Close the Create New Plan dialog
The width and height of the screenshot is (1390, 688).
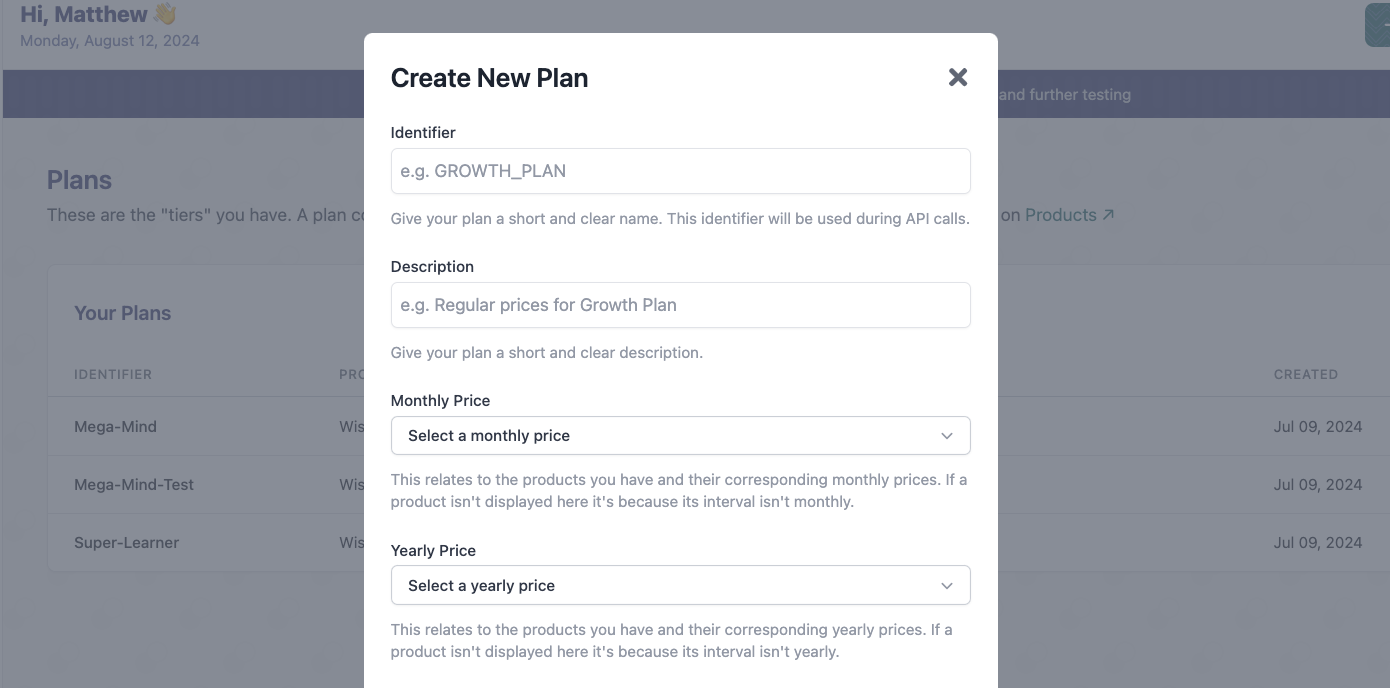pos(958,77)
